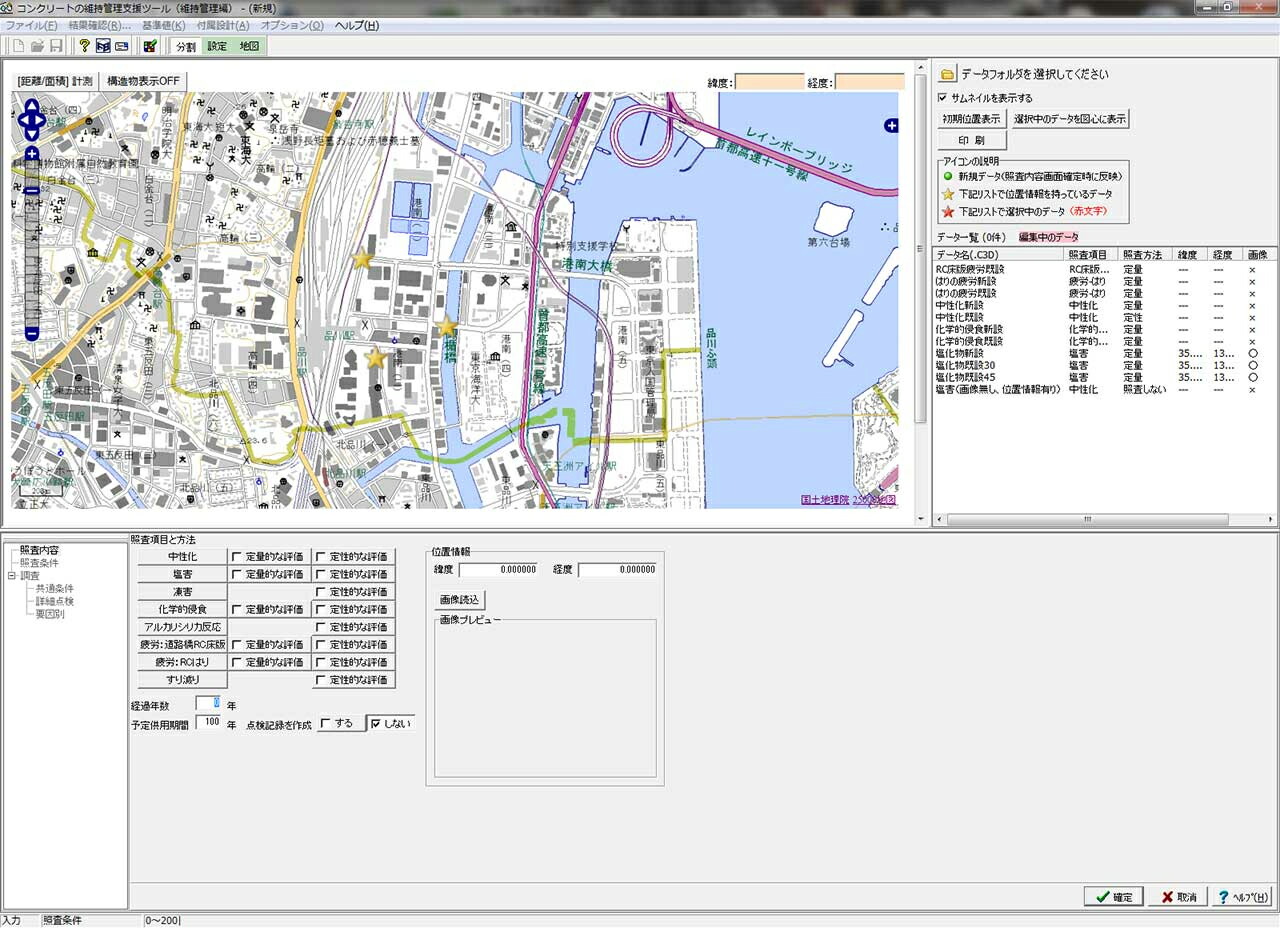Open the オプション(O) menu
This screenshot has width=1280, height=928.
[292, 25]
